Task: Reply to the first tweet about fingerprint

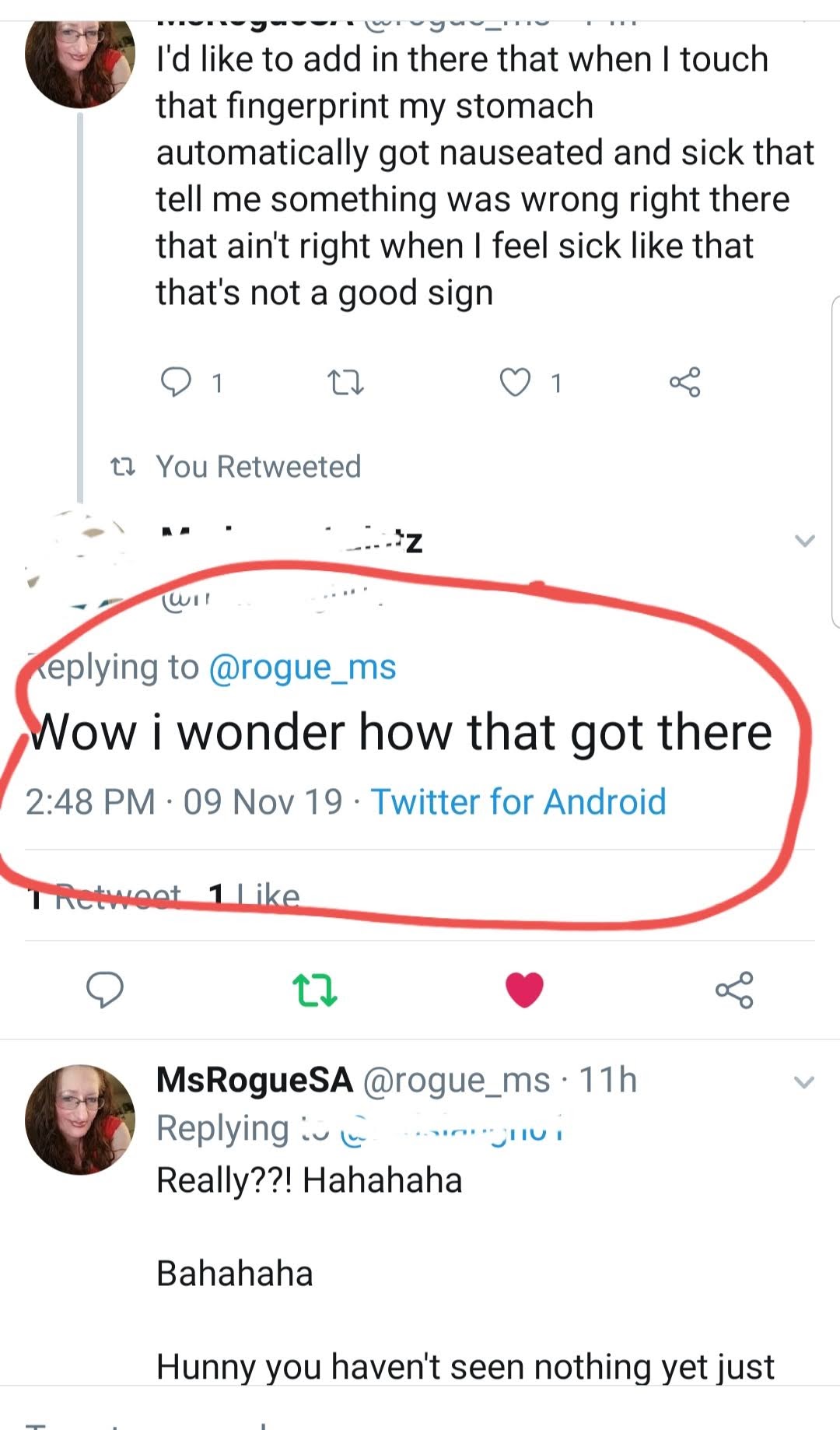Action: tap(176, 382)
